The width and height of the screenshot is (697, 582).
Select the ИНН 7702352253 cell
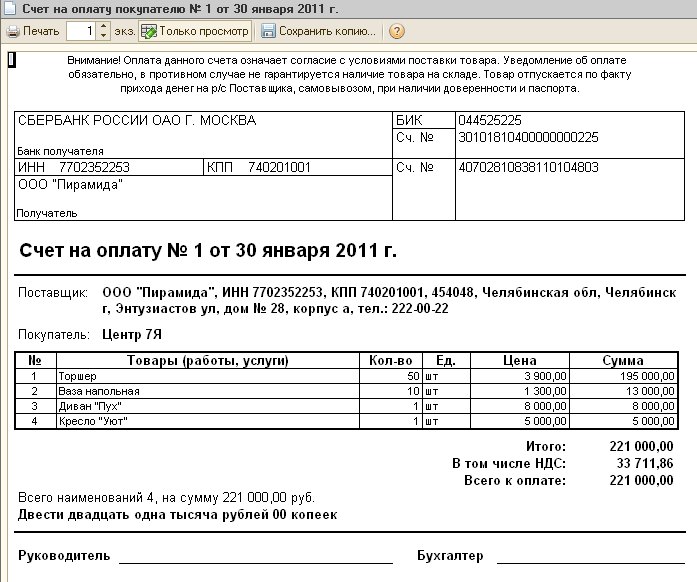pyautogui.click(x=109, y=167)
